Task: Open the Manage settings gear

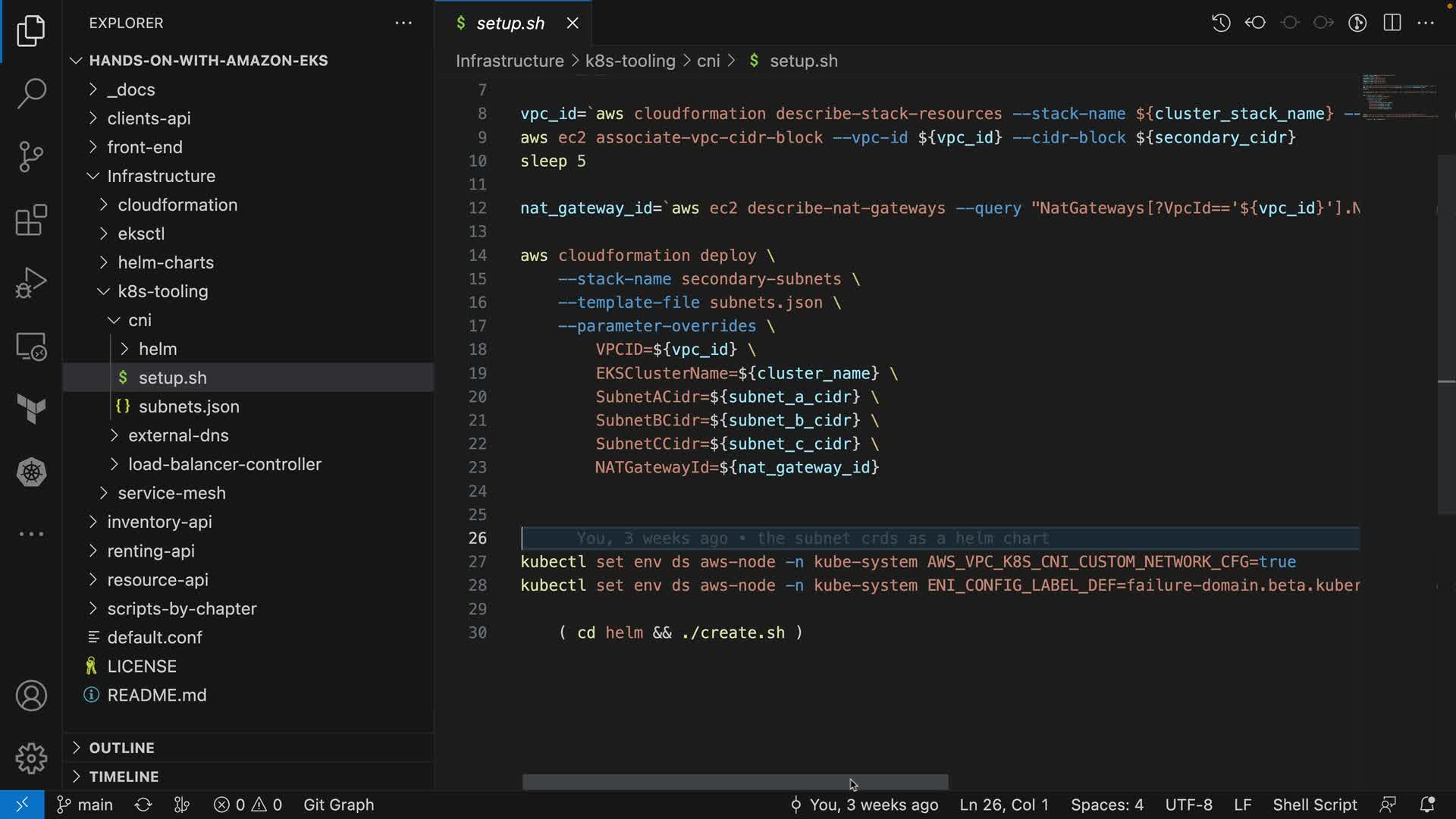Action: pos(31,758)
